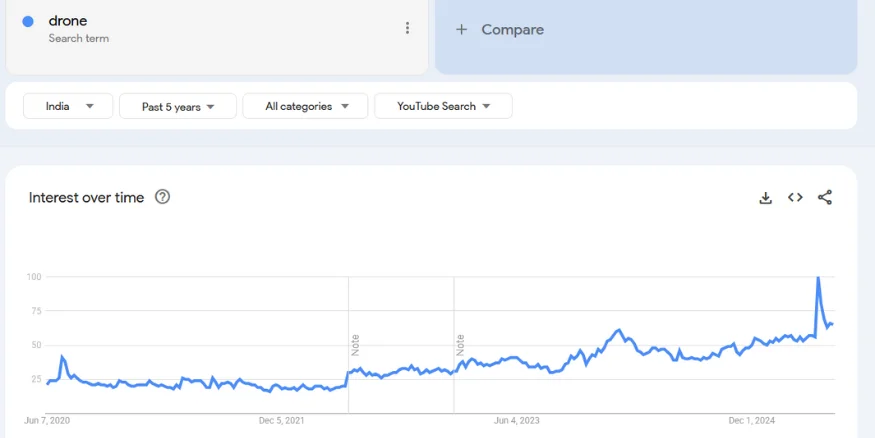
Task: Click the highest spike on the trend line
Action: 818,278
